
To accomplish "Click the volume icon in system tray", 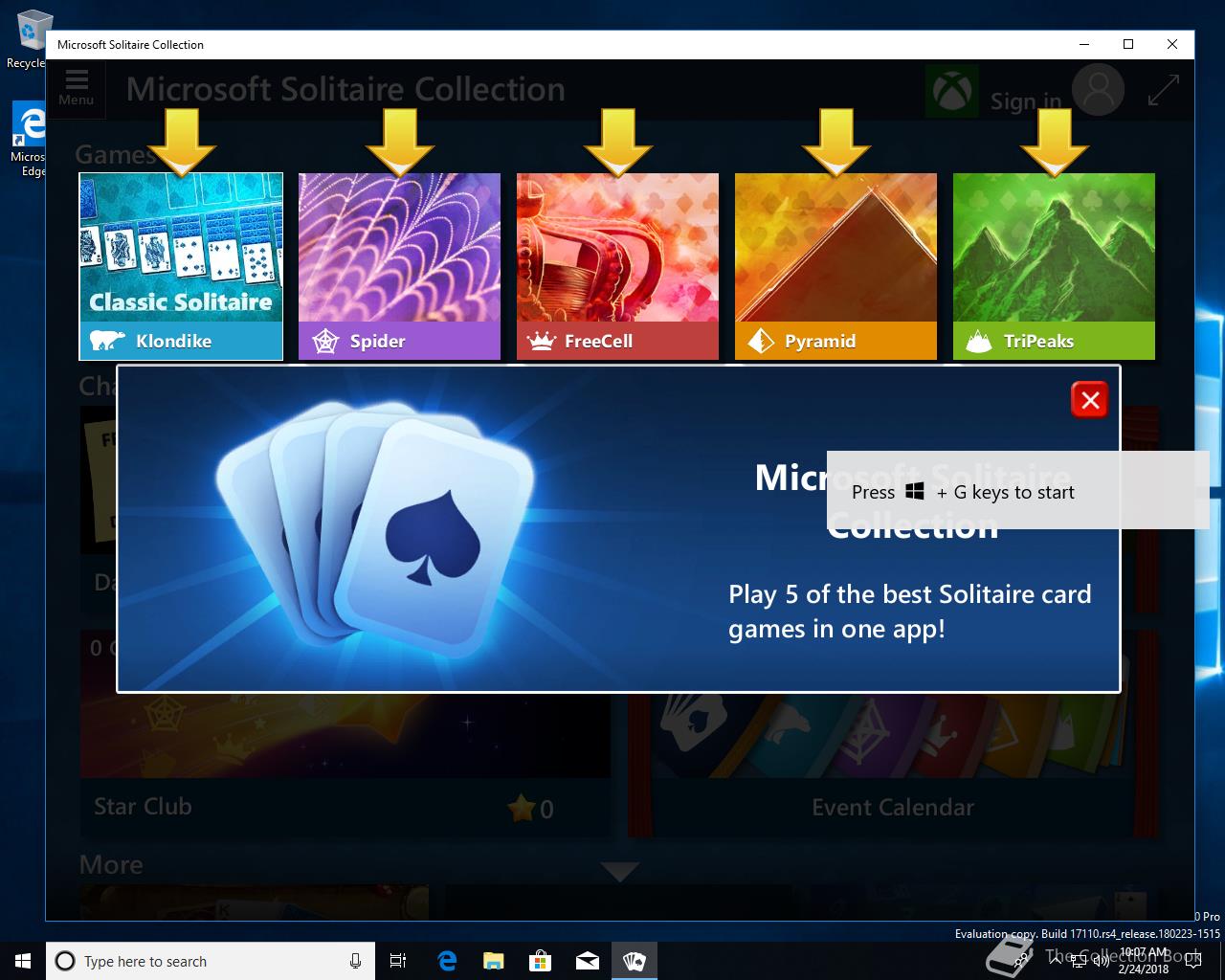I will click(x=1102, y=961).
